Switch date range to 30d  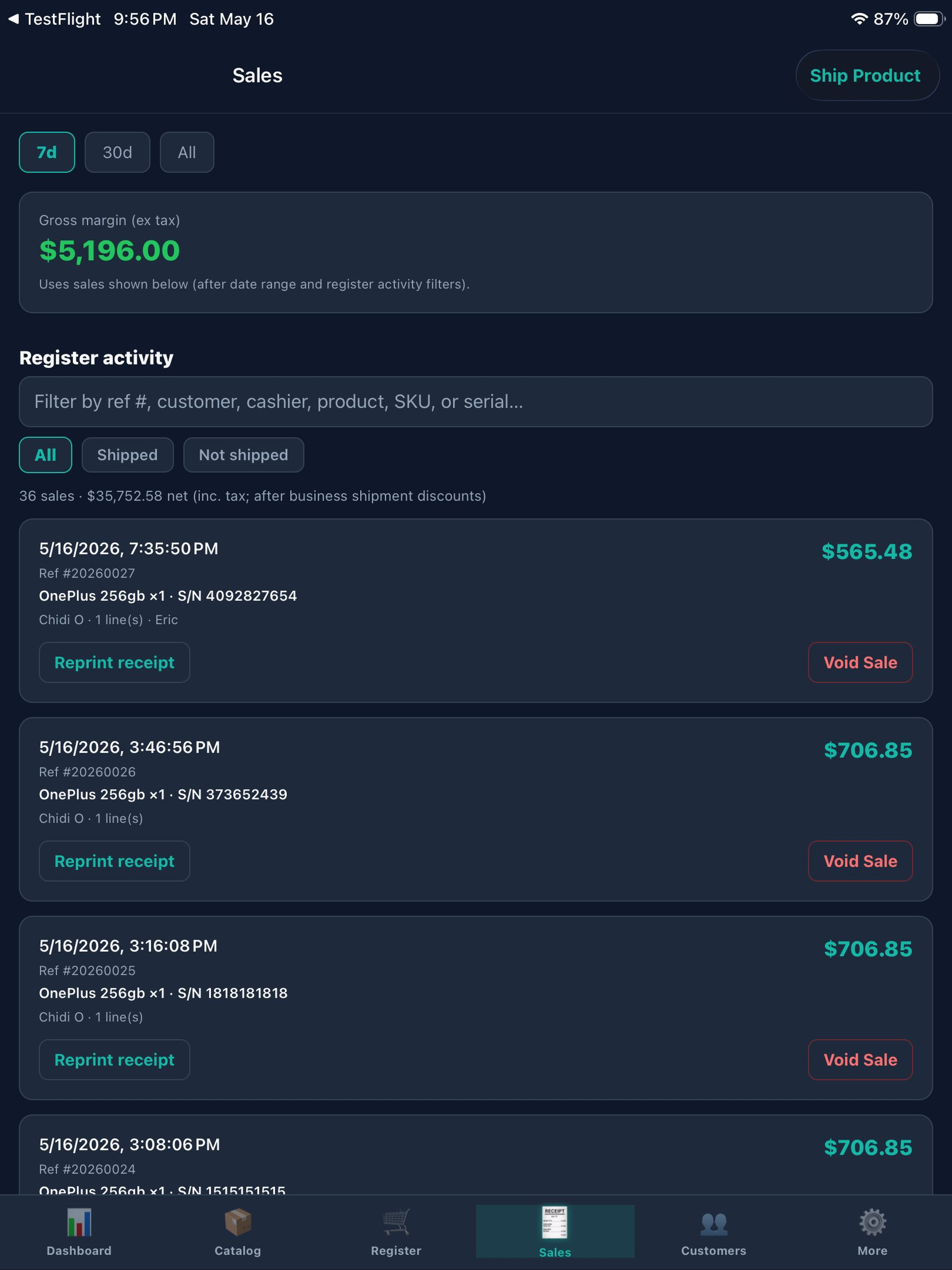[x=117, y=152]
